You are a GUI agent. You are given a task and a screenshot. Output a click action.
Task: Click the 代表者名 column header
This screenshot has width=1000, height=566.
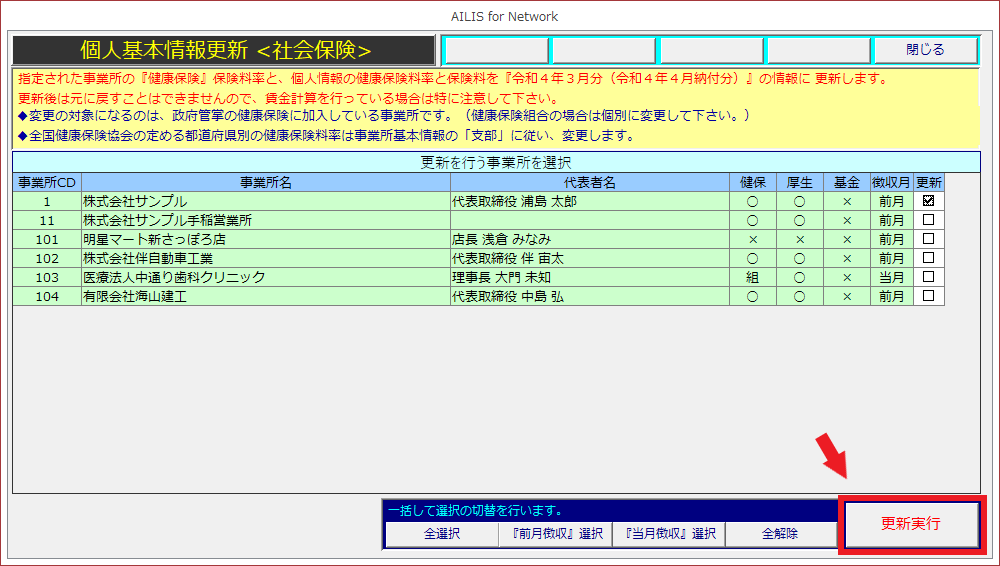[589, 182]
